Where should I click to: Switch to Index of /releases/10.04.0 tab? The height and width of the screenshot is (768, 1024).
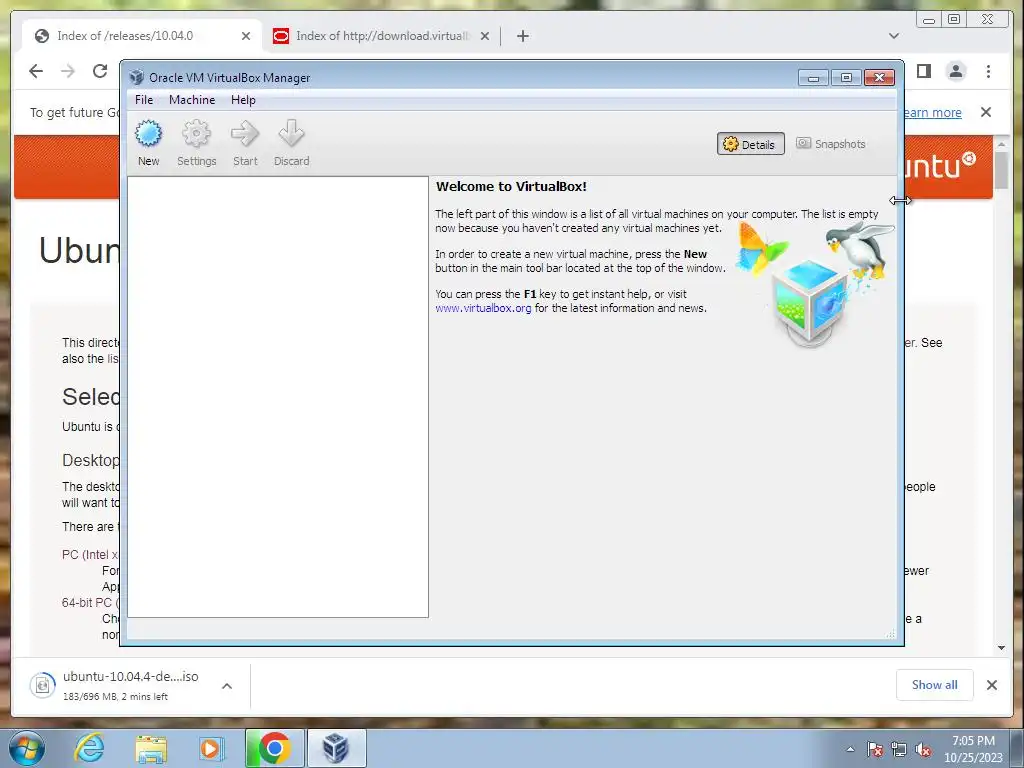click(x=142, y=36)
